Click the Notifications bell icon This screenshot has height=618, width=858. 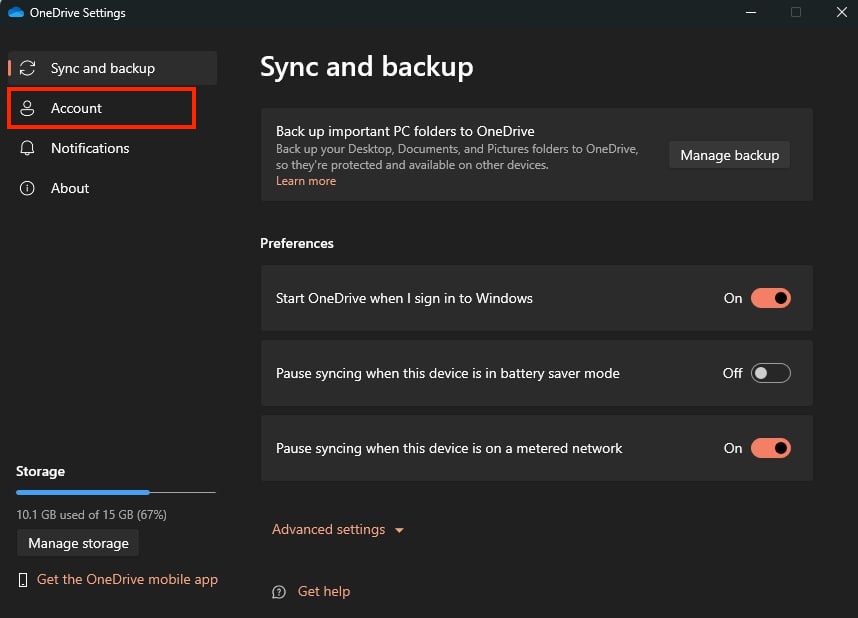[x=28, y=148]
